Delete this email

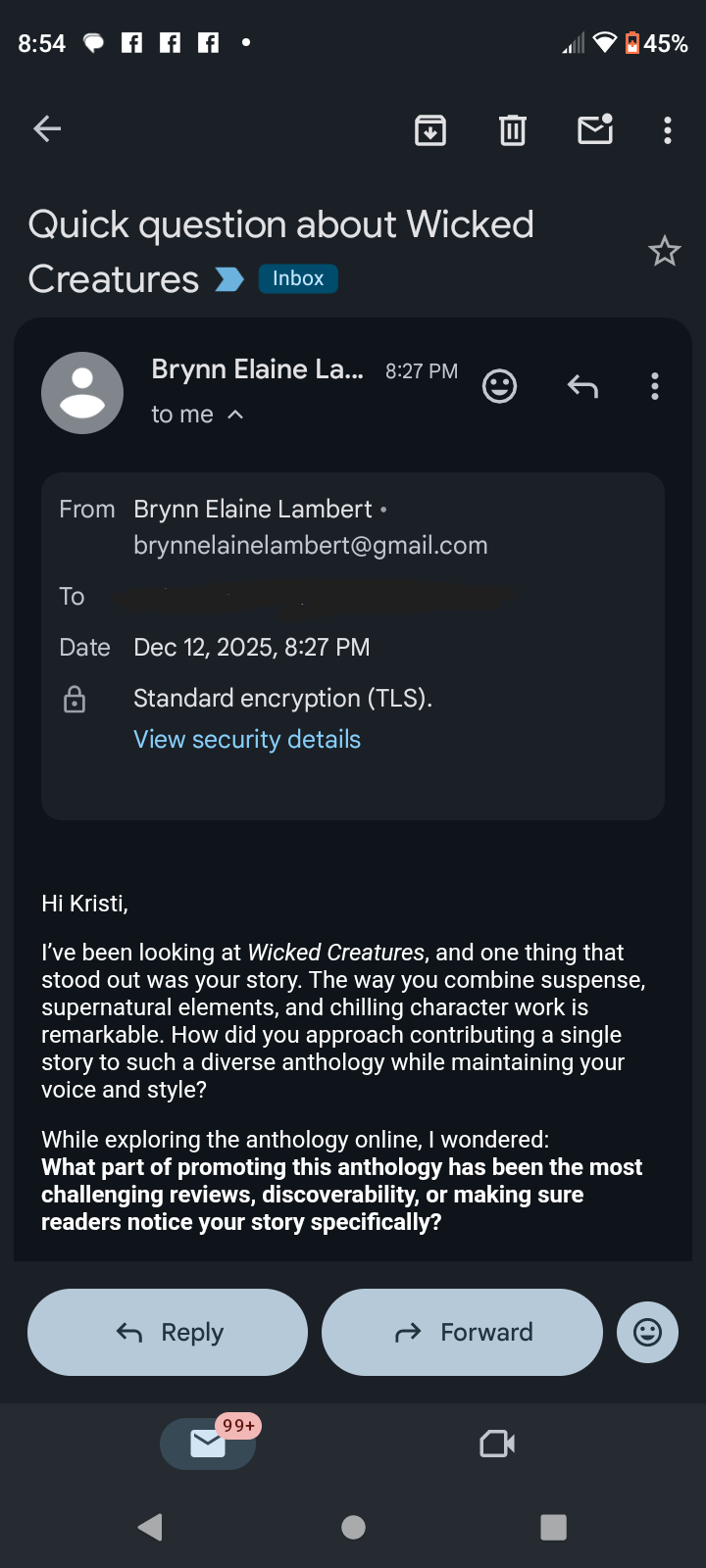[x=511, y=128]
